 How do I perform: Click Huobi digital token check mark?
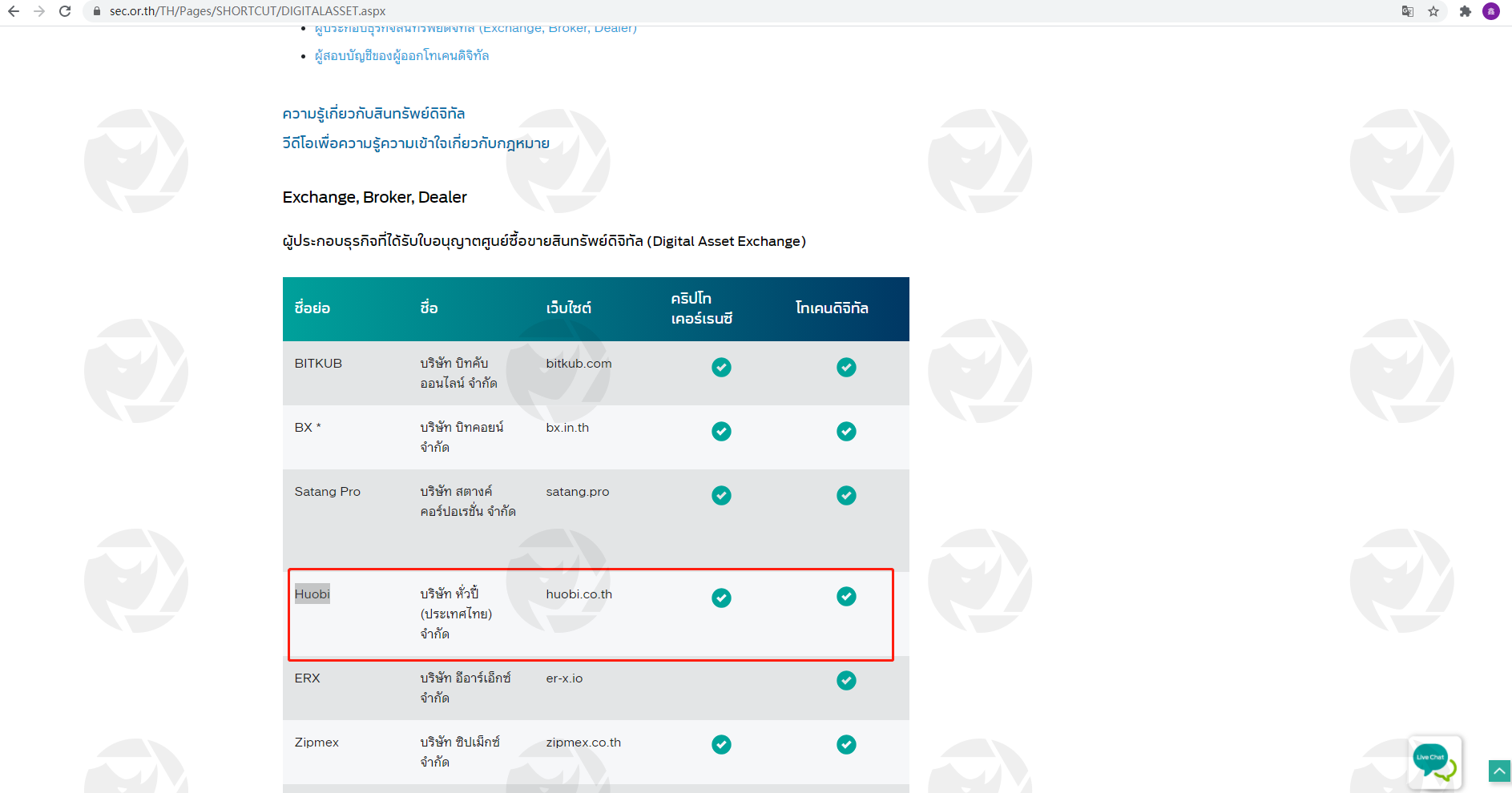(x=846, y=597)
